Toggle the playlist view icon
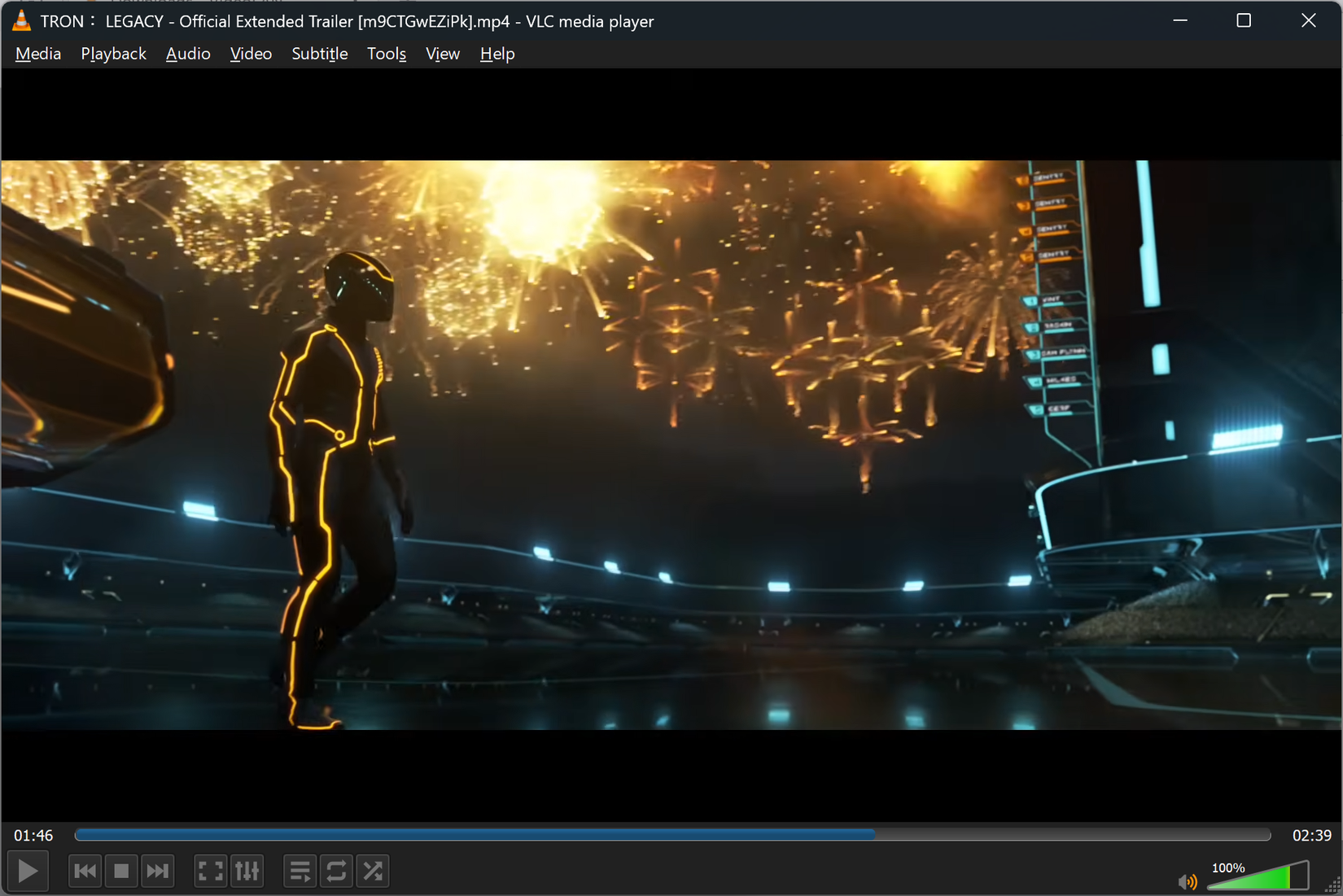 tap(300, 872)
